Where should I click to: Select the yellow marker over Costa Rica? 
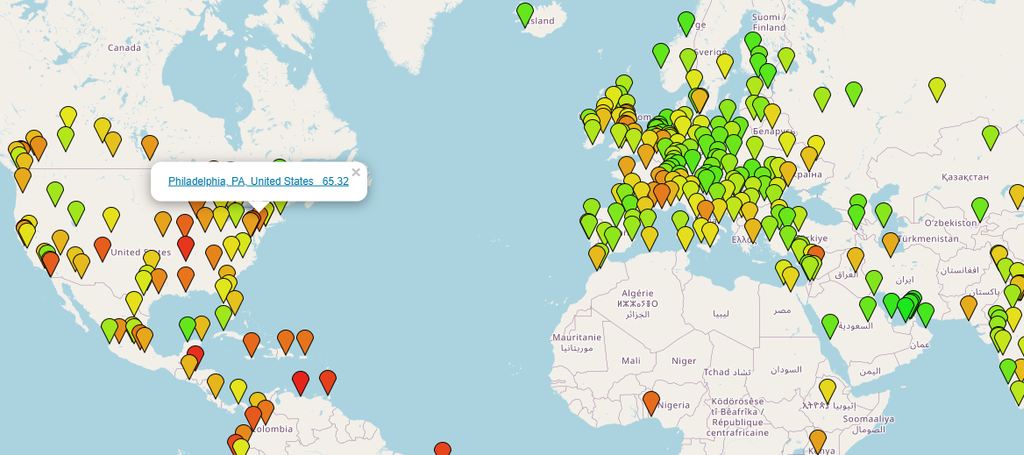[x=238, y=391]
